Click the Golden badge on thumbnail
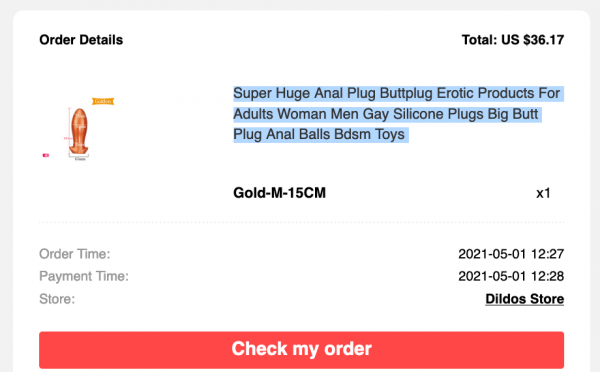 103,101
